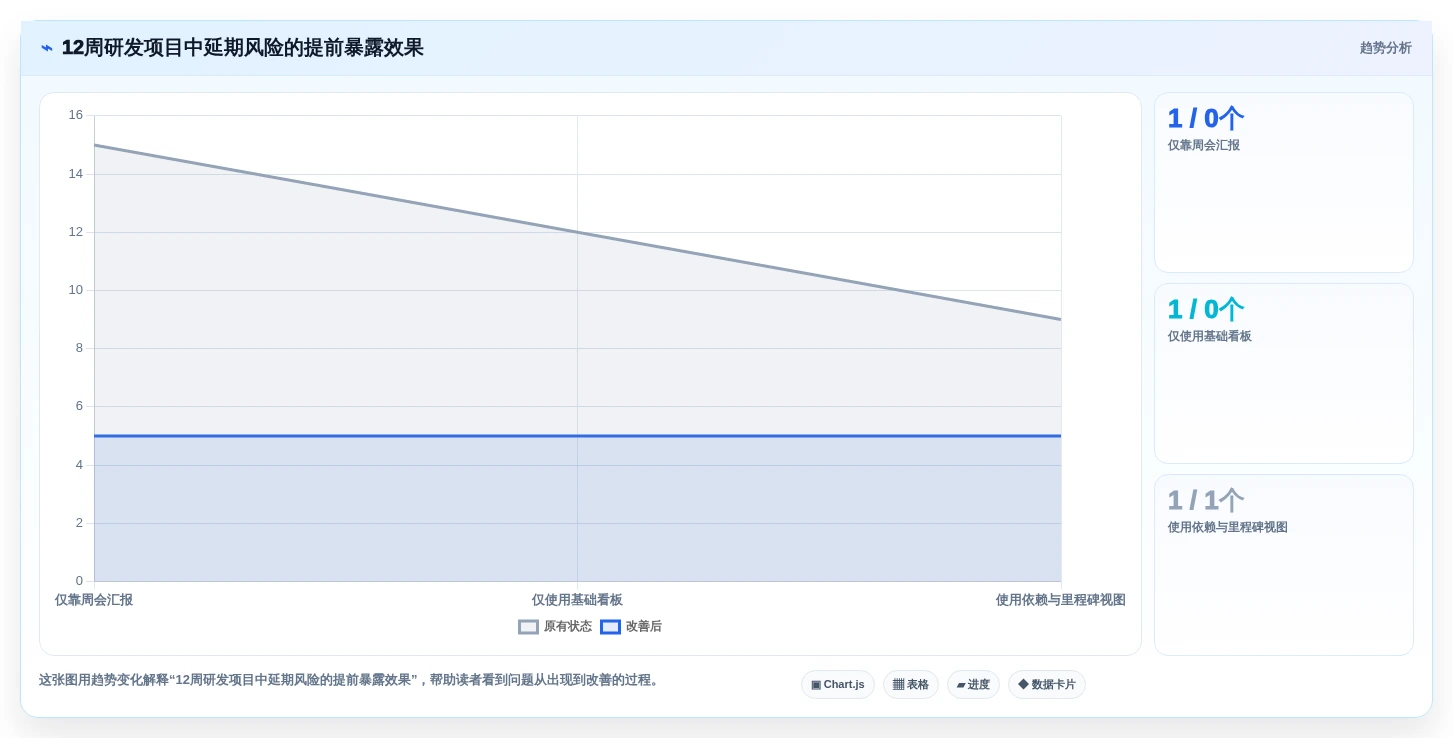The image size is (1453, 738).
Task: Click the gray 原有状态 legend swatch
Action: coord(528,627)
